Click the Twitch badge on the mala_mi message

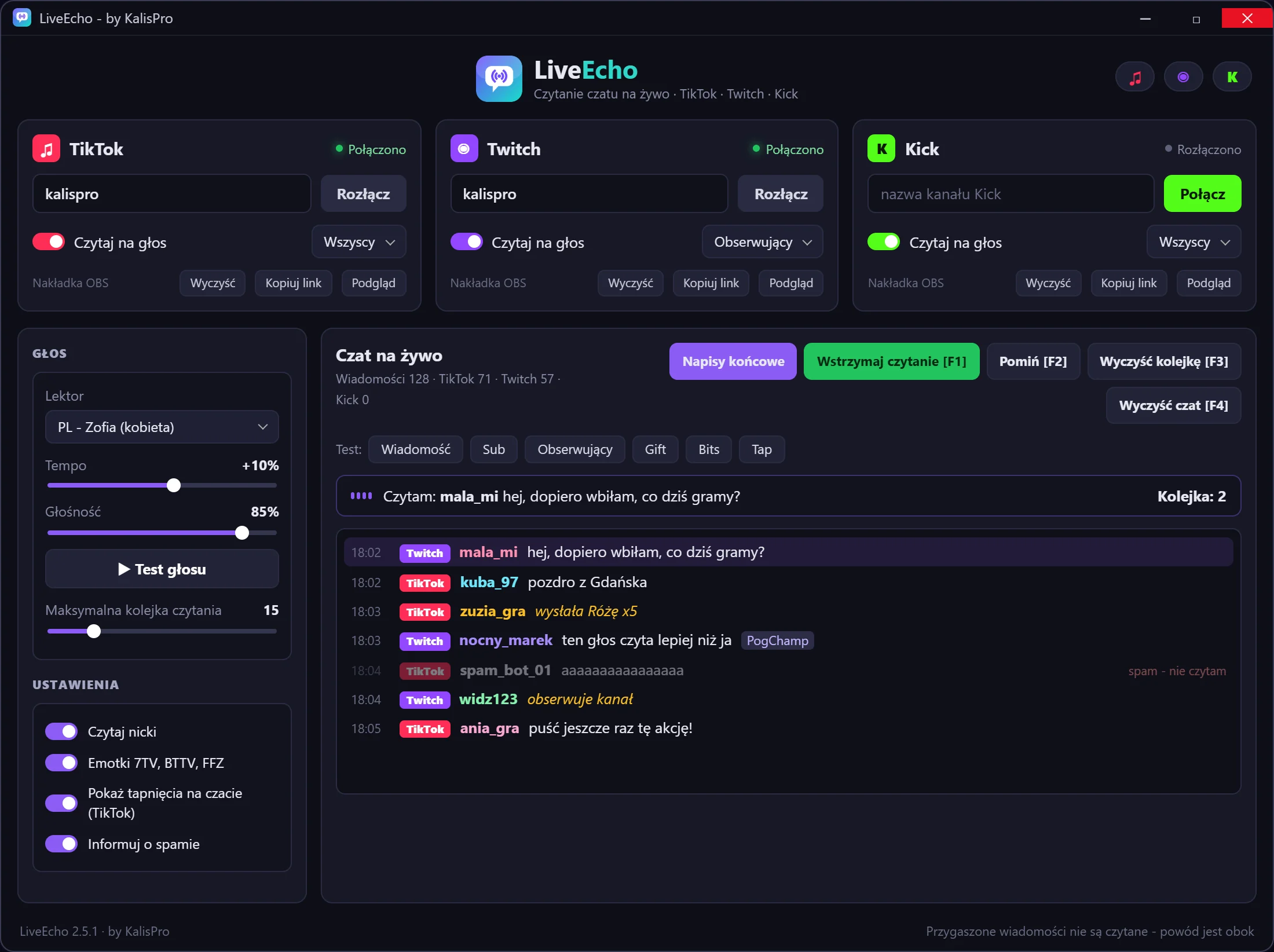[x=424, y=553]
